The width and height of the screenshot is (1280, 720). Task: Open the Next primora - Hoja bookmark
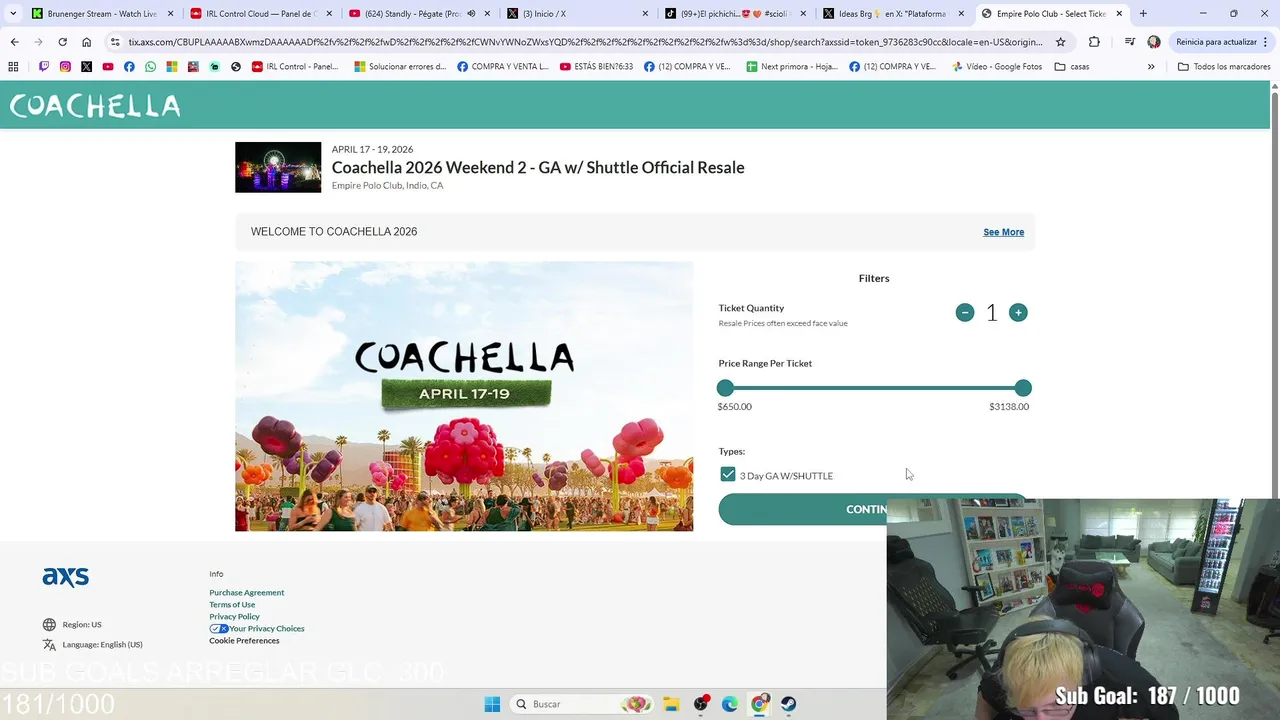click(x=792, y=67)
